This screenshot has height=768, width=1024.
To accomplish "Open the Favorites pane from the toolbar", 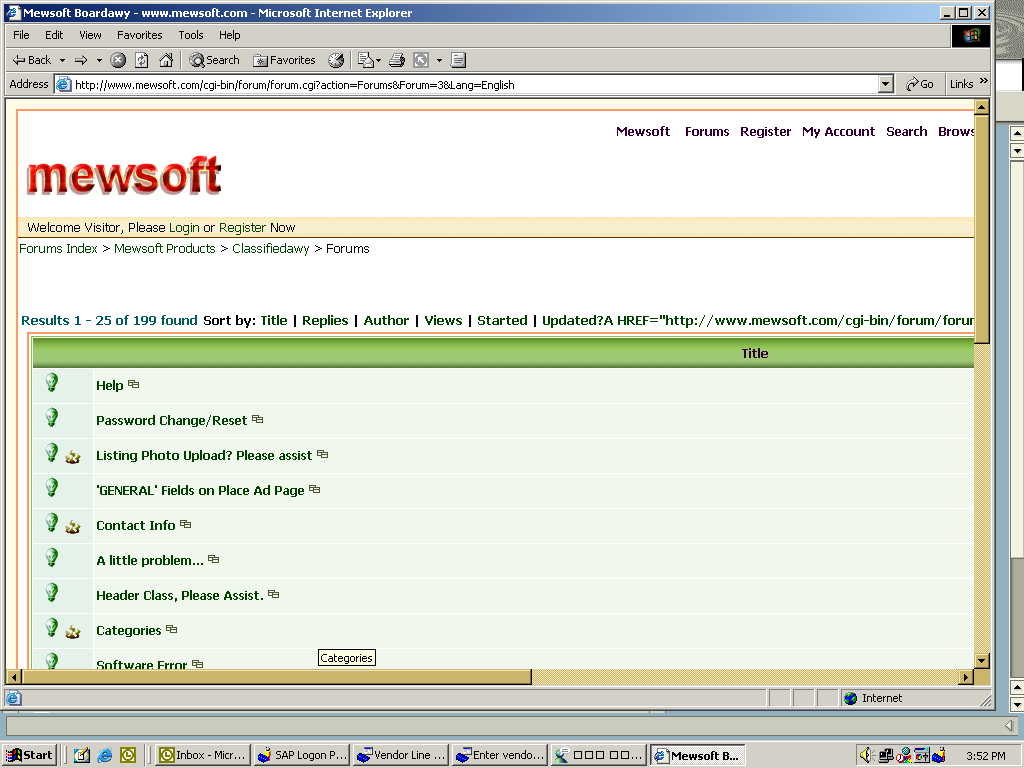I will 284,60.
